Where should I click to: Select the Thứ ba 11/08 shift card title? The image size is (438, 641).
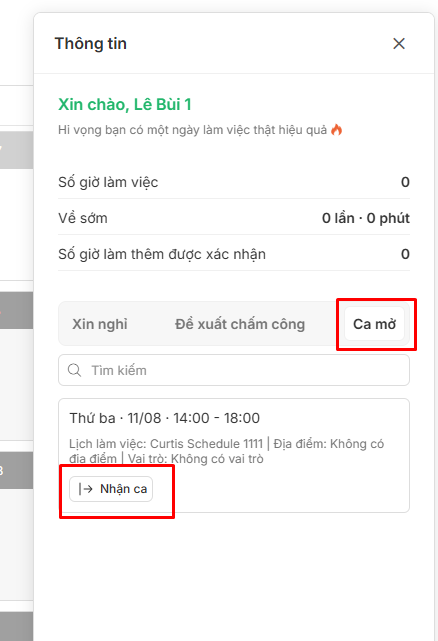[x=164, y=418]
